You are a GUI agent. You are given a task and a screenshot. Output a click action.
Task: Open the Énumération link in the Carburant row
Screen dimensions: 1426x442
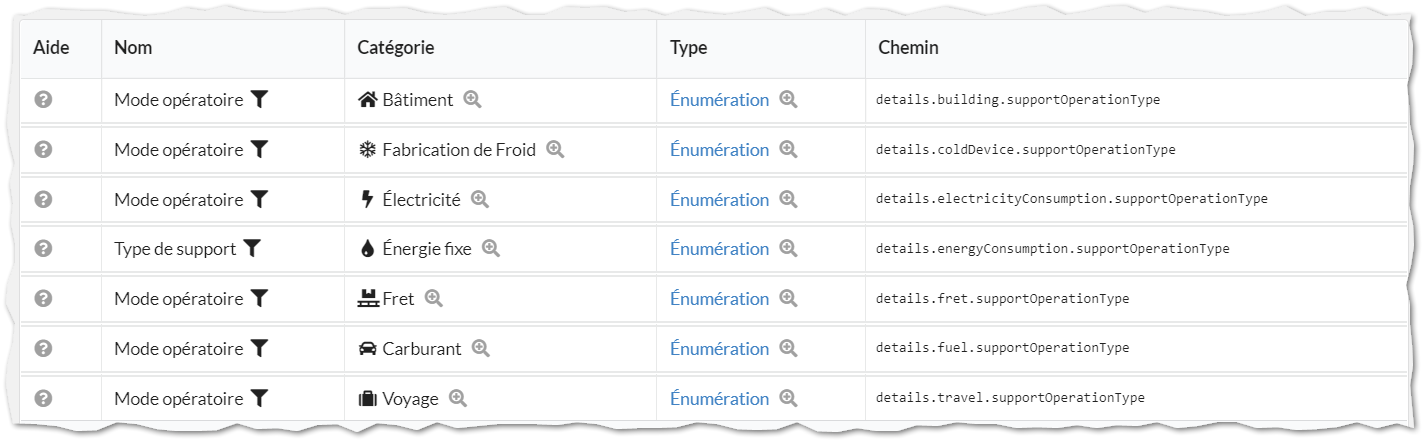tap(719, 349)
